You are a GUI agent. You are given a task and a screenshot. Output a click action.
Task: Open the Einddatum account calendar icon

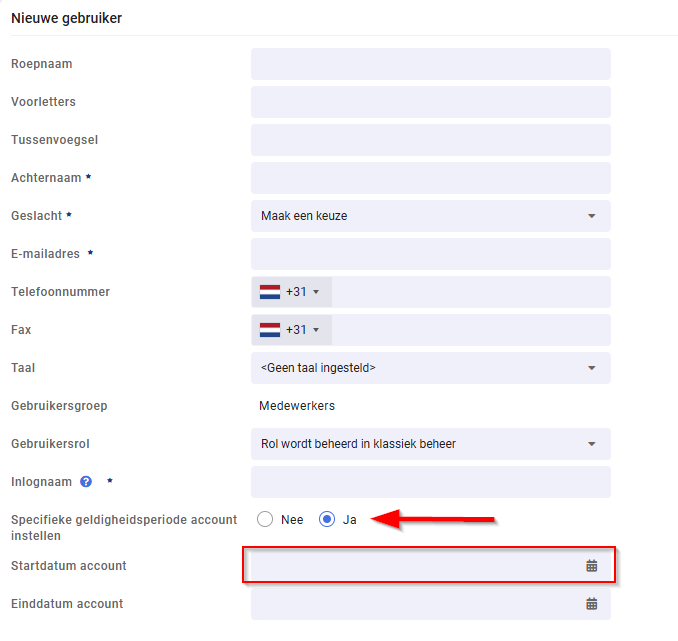(591, 604)
